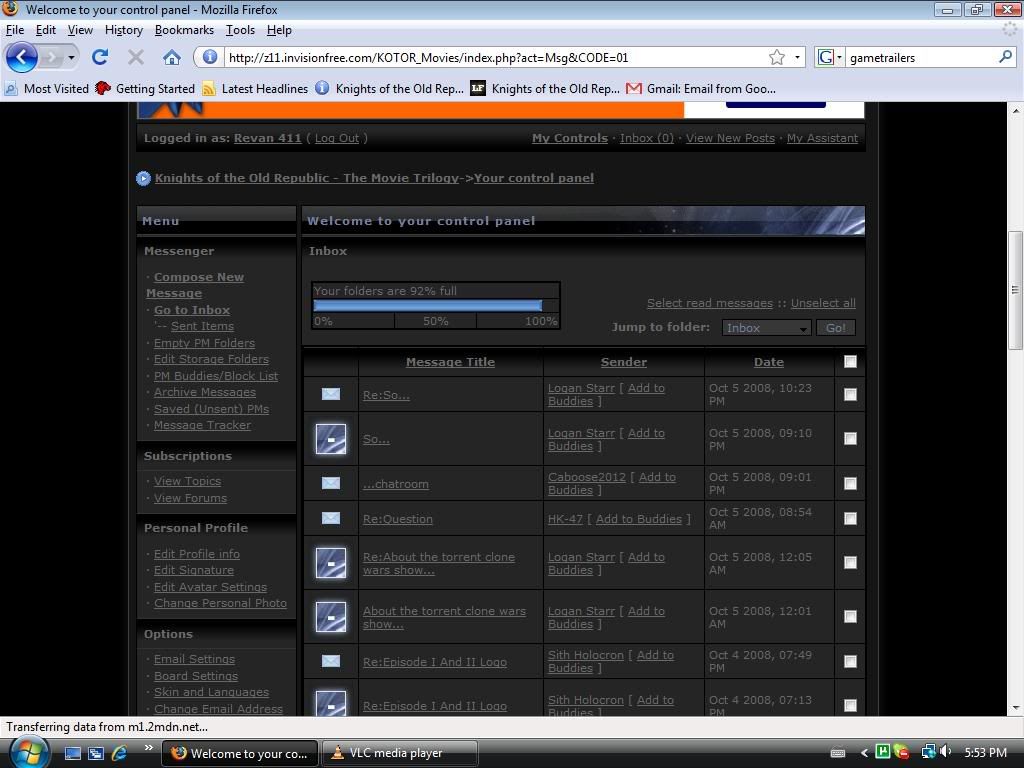Open the search engine selector dropdown
This screenshot has height=768, width=1024.
[830, 57]
